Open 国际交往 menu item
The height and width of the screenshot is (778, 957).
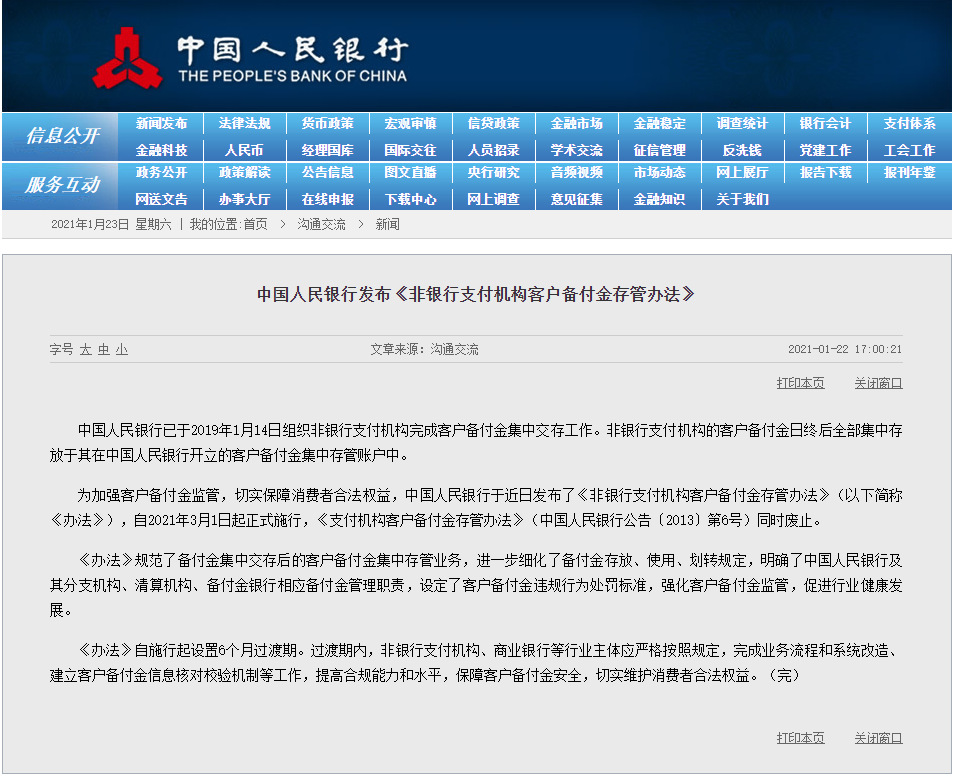pos(411,150)
